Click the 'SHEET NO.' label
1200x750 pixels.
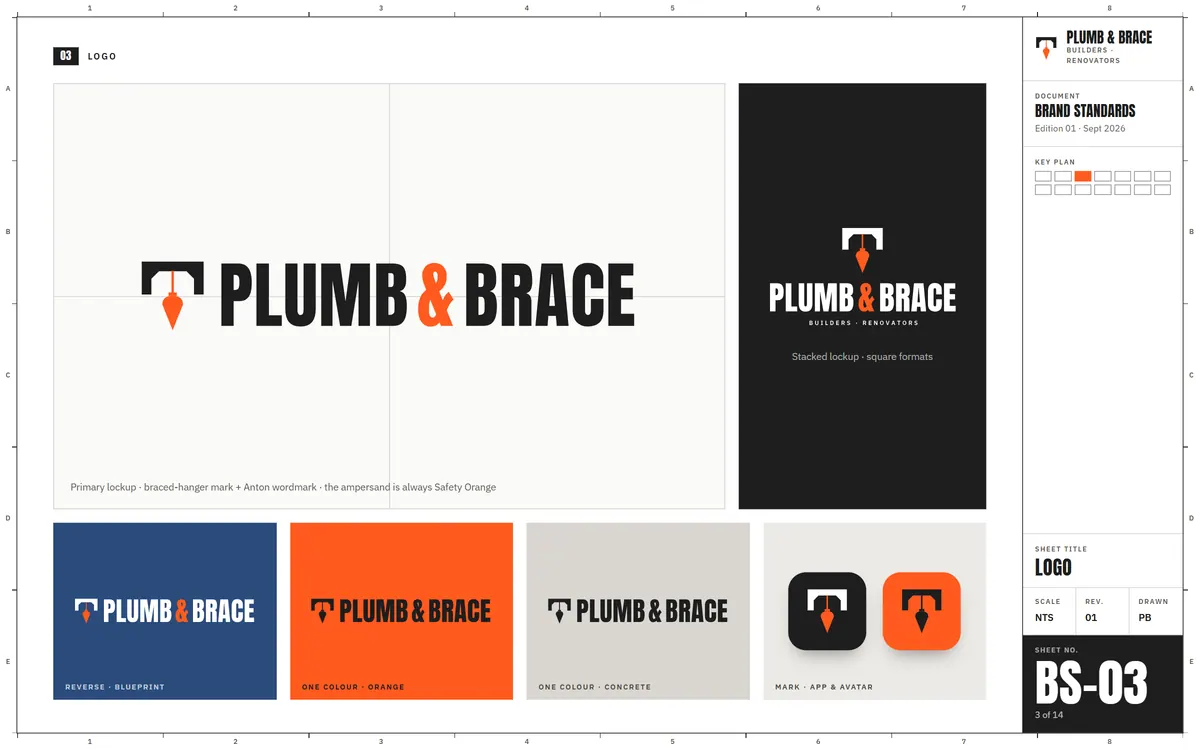1056,650
